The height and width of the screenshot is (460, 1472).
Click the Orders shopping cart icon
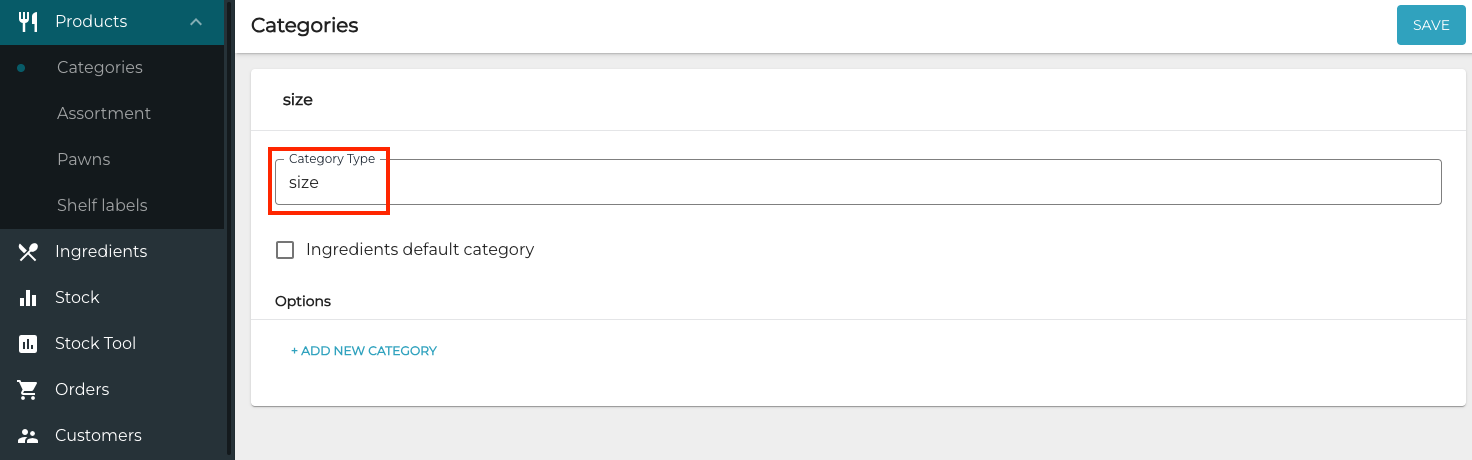pos(28,390)
